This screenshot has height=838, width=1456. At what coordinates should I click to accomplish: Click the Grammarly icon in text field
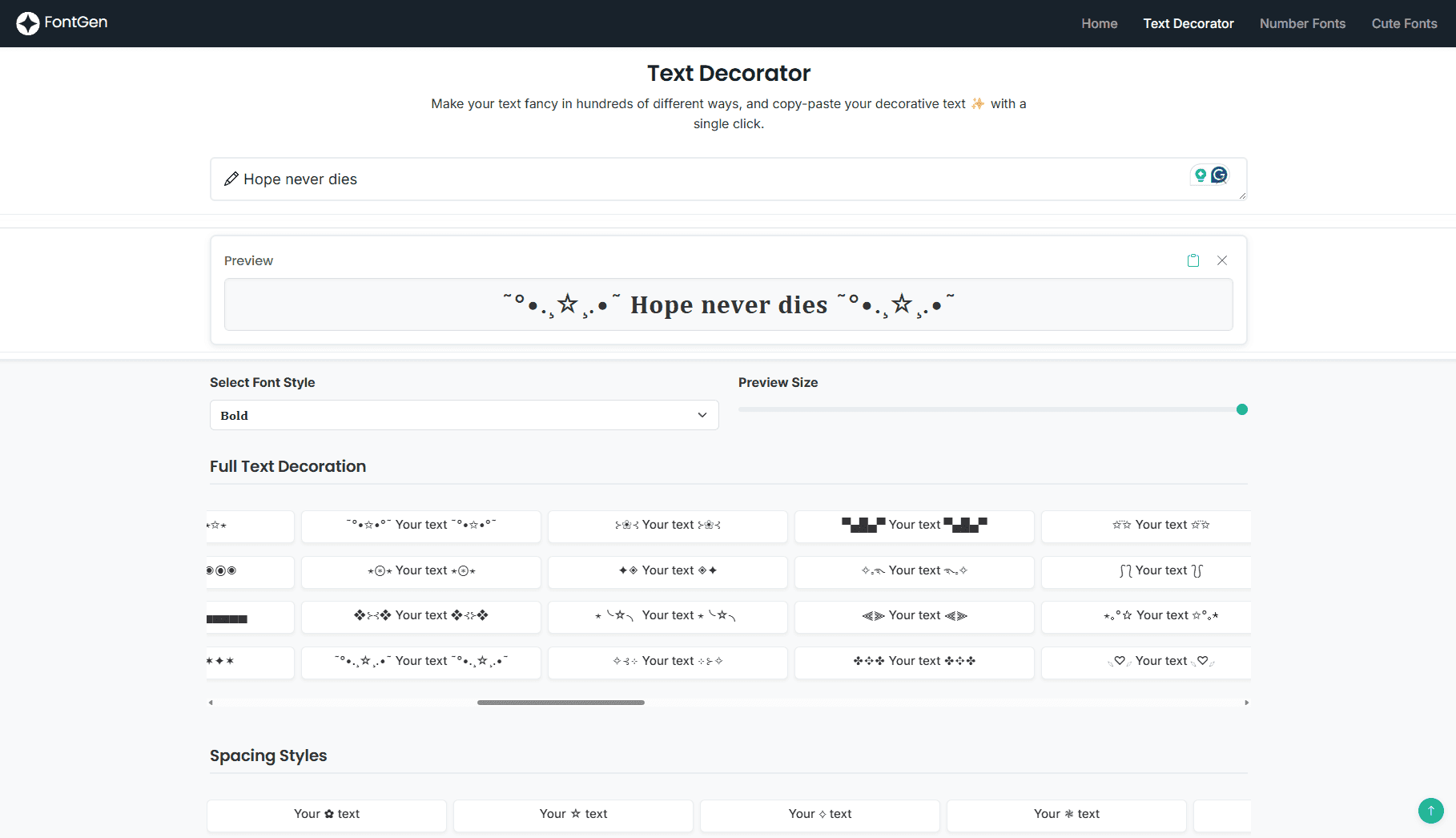coord(1219,175)
